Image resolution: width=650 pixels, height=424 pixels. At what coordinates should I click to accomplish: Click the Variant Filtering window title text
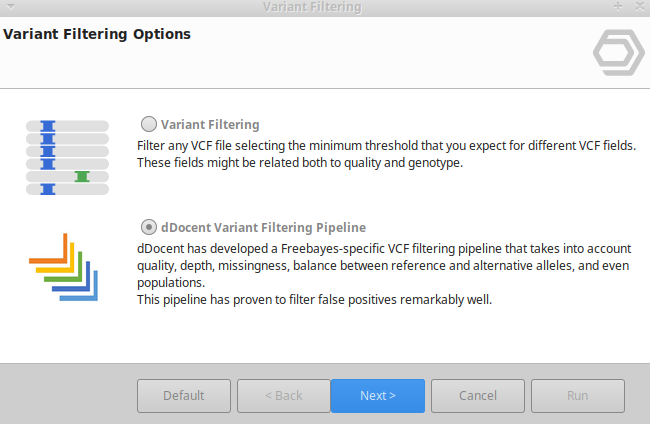pos(312,7)
